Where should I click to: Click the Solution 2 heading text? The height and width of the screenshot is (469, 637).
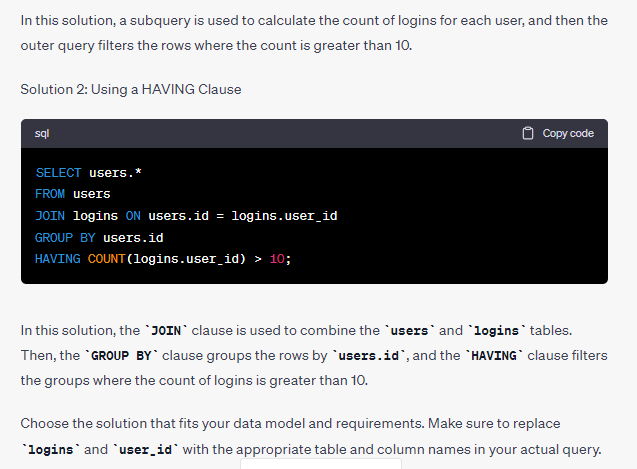pos(131,89)
